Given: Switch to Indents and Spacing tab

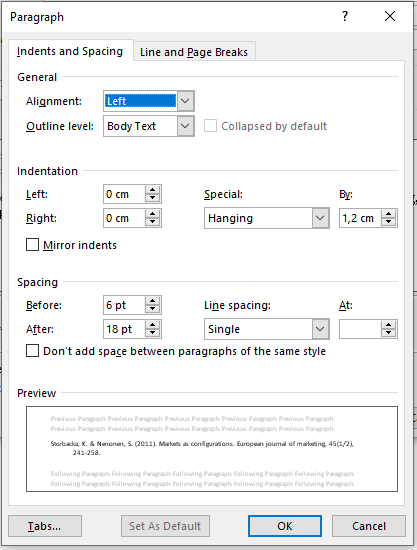Looking at the screenshot, I should [70, 51].
